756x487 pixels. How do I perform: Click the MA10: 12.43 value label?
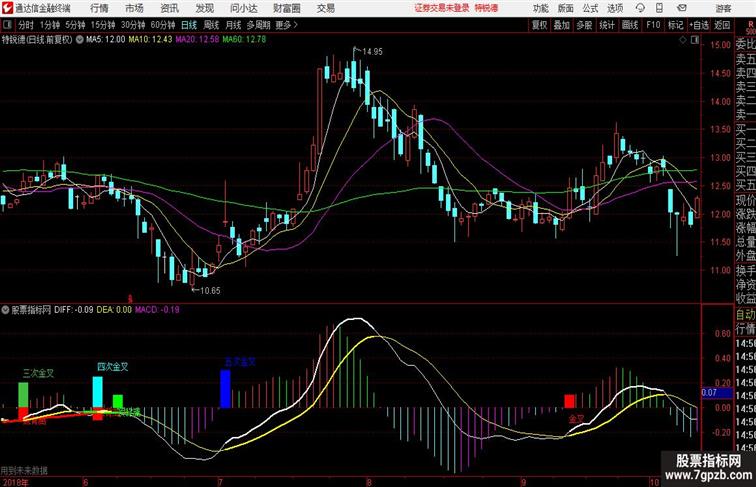pyautogui.click(x=150, y=40)
